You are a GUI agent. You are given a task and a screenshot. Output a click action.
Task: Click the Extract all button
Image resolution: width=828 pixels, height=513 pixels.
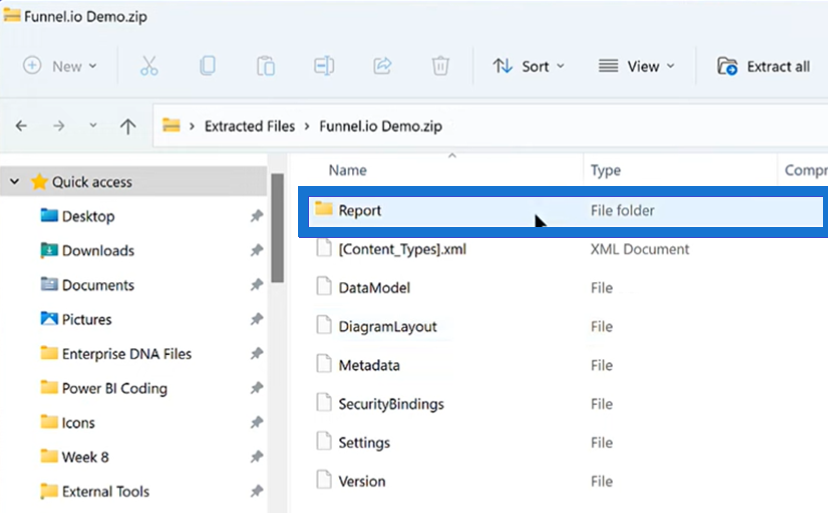(x=764, y=66)
